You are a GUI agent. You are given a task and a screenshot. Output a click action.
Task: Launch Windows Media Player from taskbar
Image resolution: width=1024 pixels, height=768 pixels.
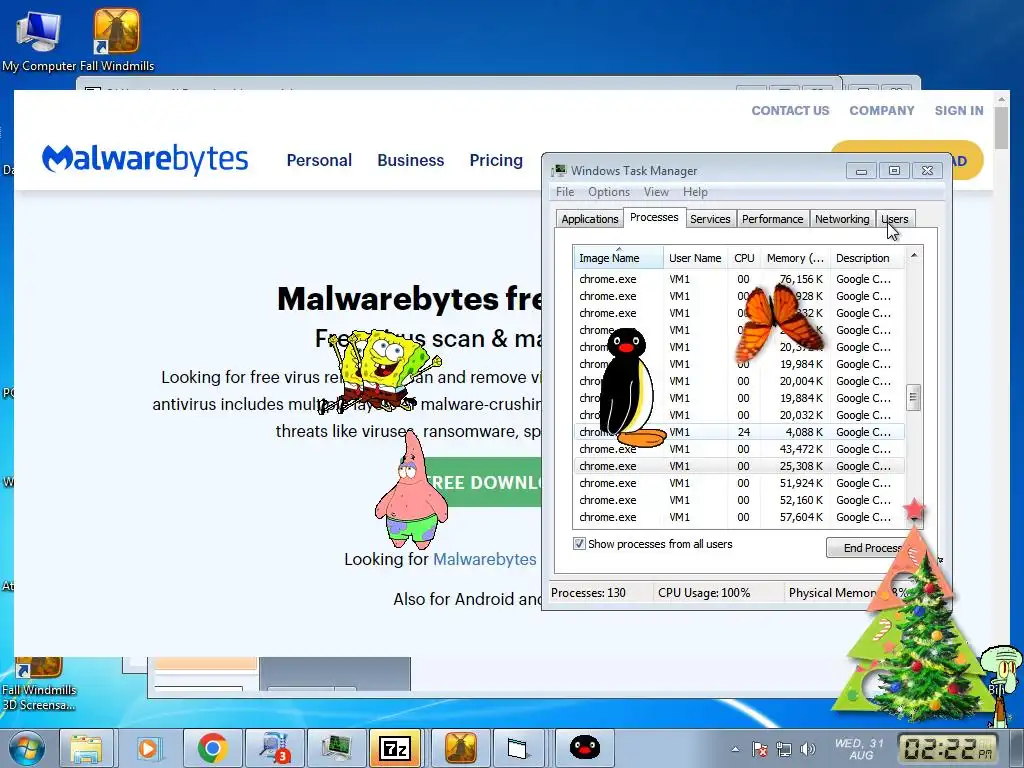point(149,748)
